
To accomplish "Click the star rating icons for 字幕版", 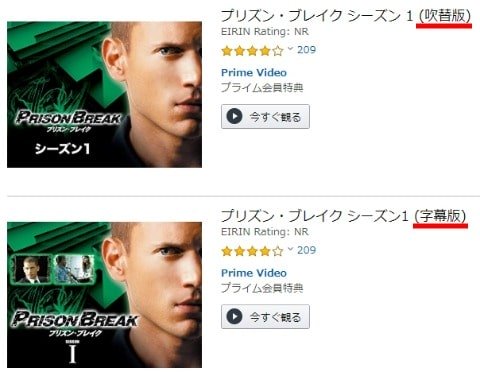I will (252, 251).
